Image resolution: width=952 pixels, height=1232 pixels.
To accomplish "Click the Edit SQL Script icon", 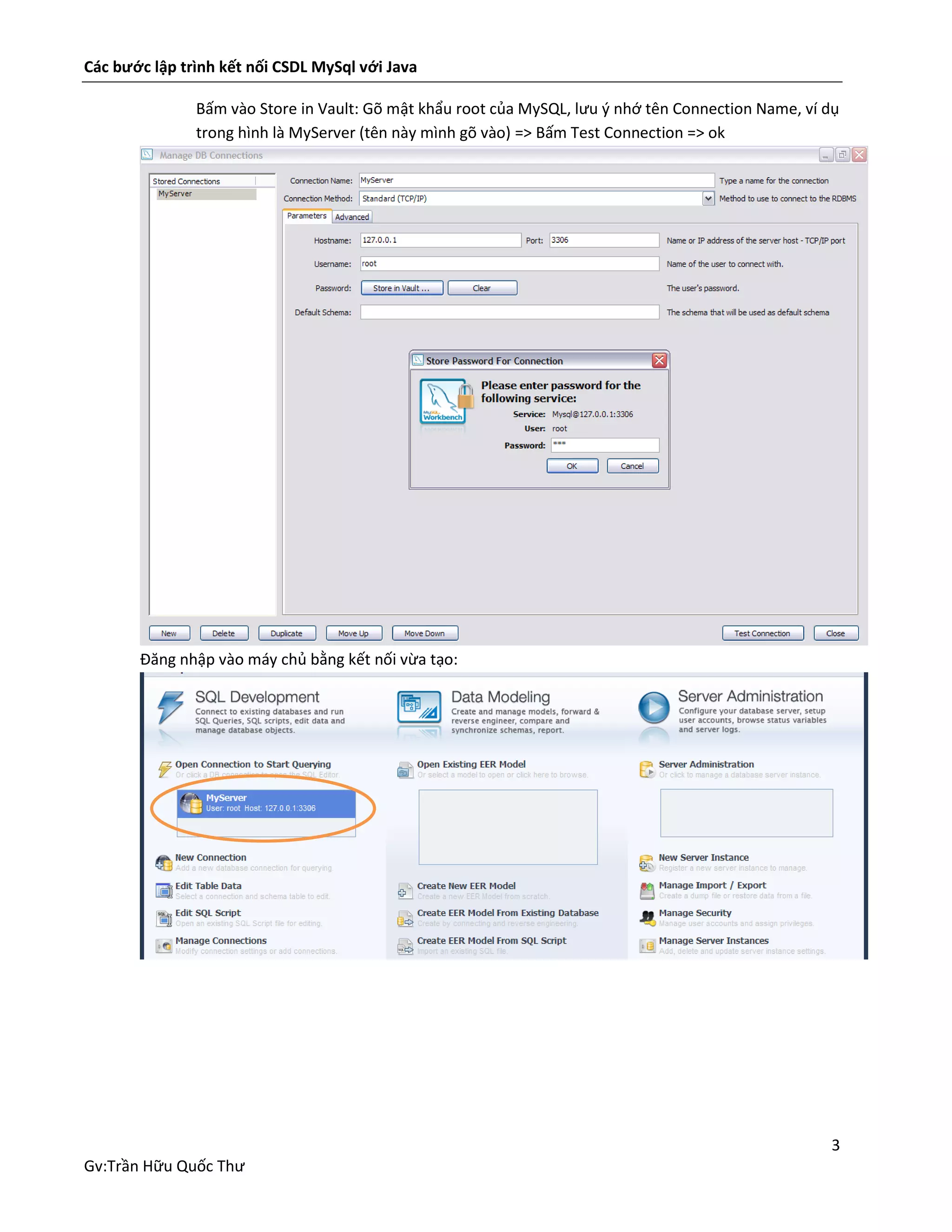I will pyautogui.click(x=164, y=918).
